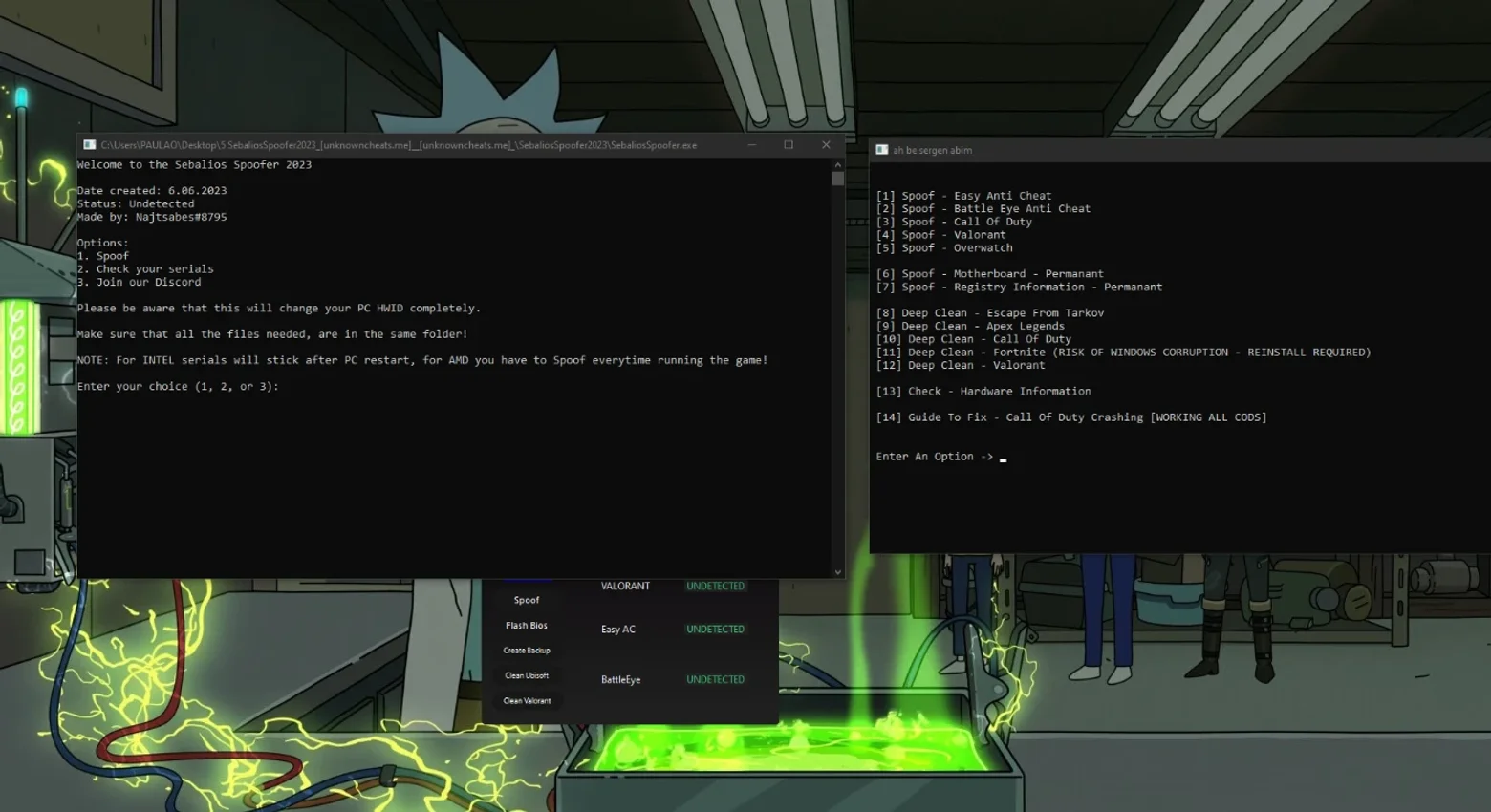Image resolution: width=1491 pixels, height=812 pixels.
Task: Click 'Welcome to the Sebalios Spoofer 2023' line
Action: [x=194, y=165]
